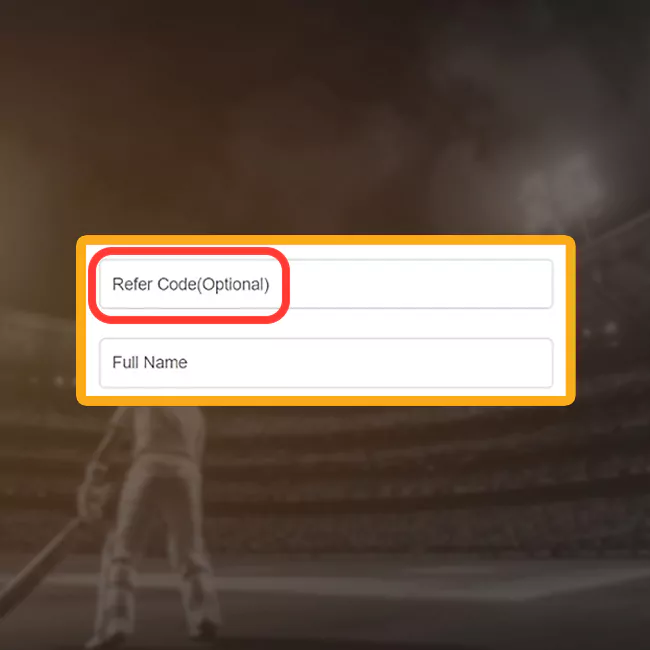Select the 'Full Name' placeholder text
The image size is (650, 650).
pyautogui.click(x=150, y=362)
